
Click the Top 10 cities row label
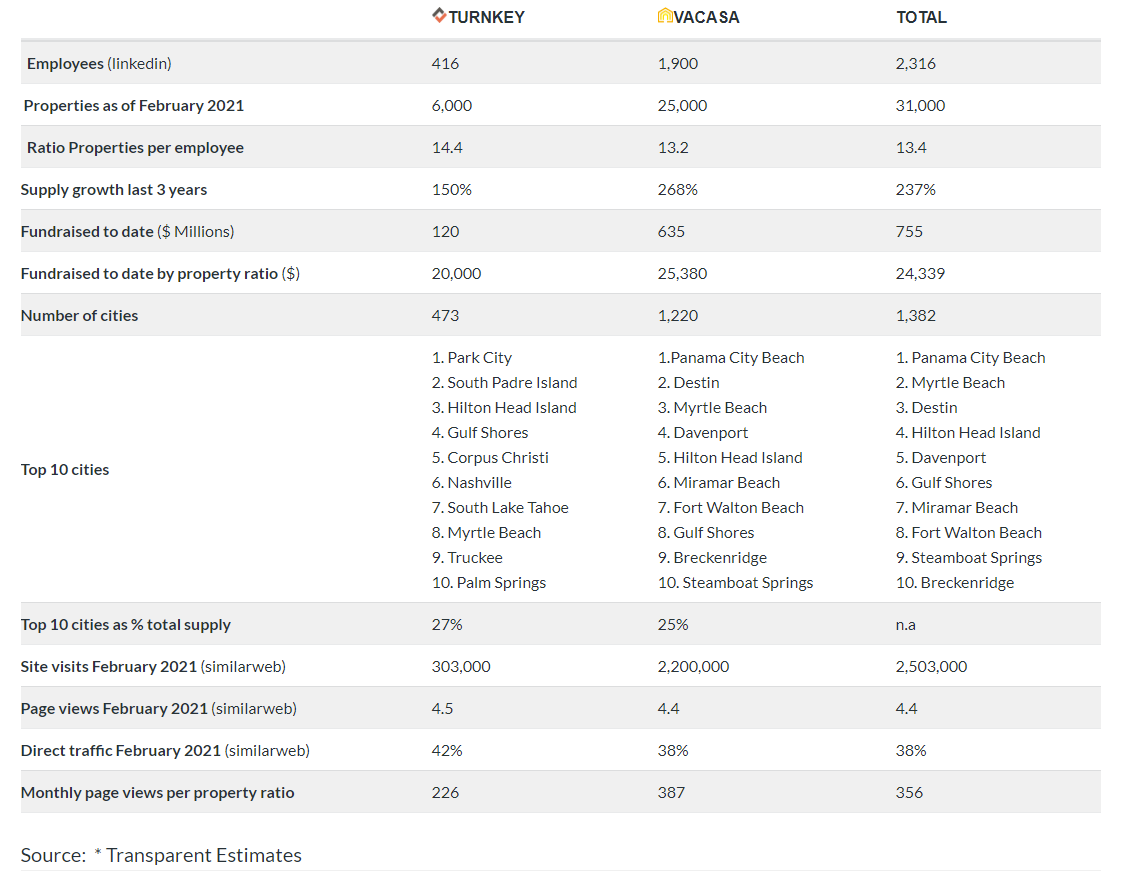pos(65,470)
